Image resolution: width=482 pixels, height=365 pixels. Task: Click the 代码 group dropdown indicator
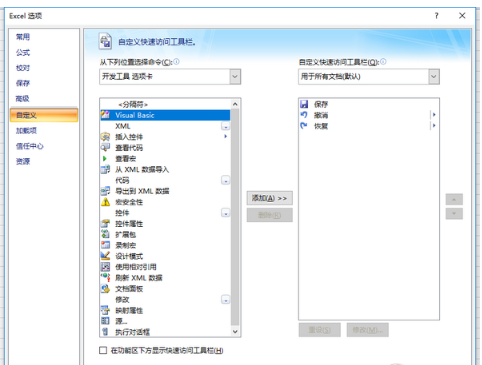pos(226,181)
